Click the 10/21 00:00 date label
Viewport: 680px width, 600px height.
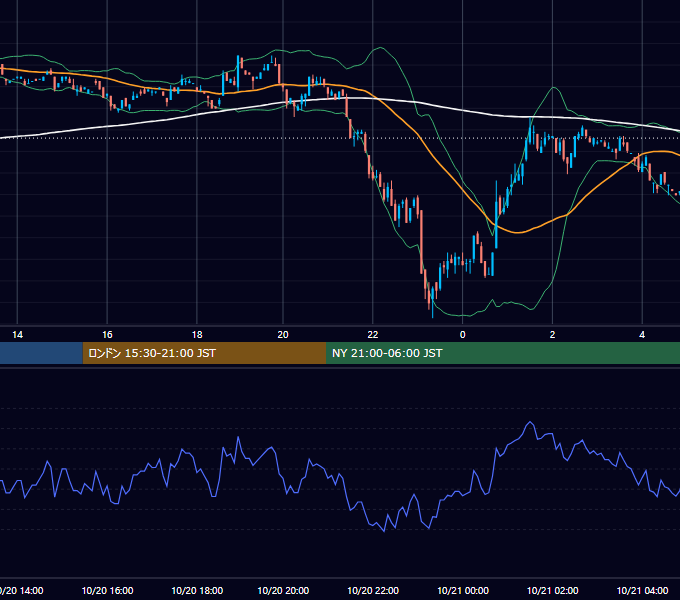click(463, 590)
